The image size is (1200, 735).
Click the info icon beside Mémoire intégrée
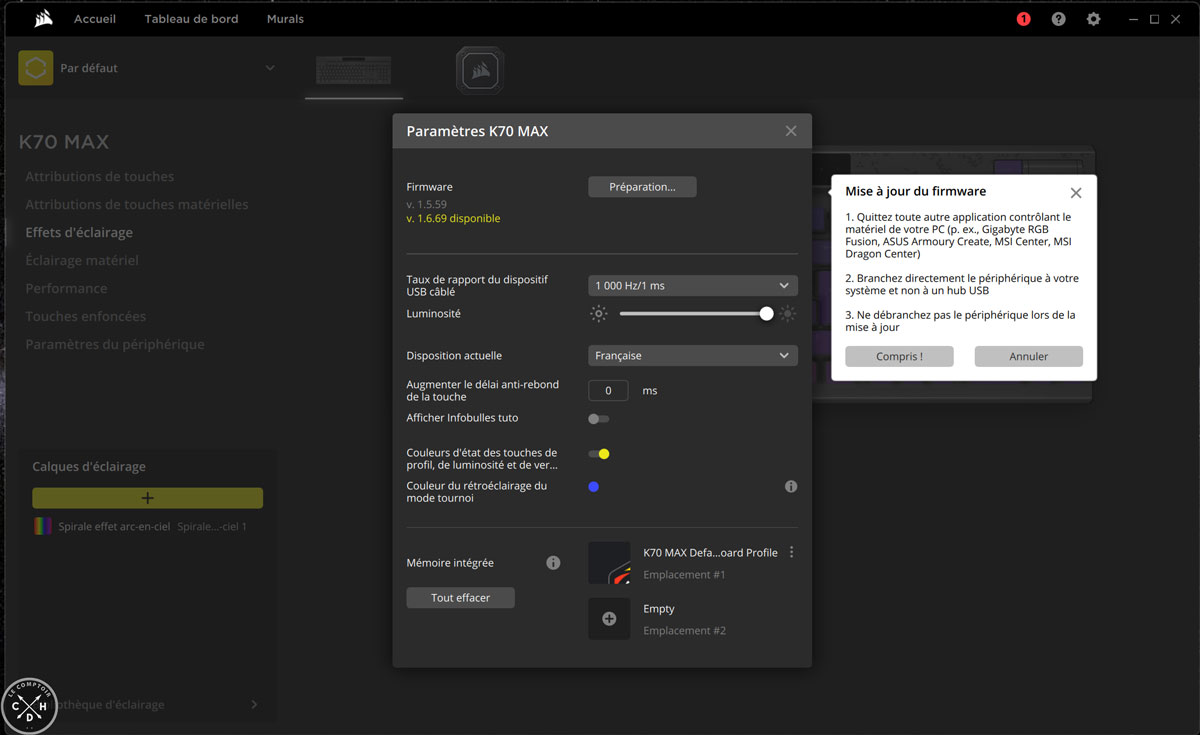click(553, 562)
